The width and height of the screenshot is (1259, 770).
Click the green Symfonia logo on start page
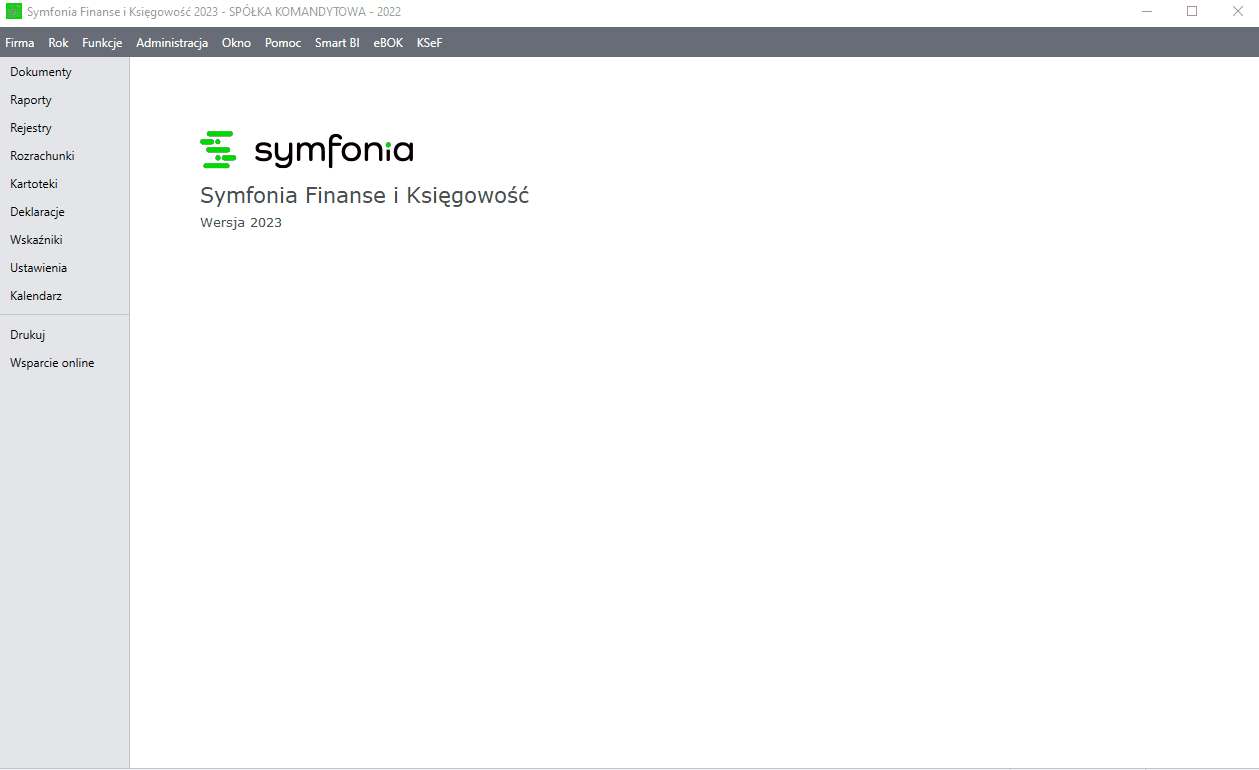[218, 149]
